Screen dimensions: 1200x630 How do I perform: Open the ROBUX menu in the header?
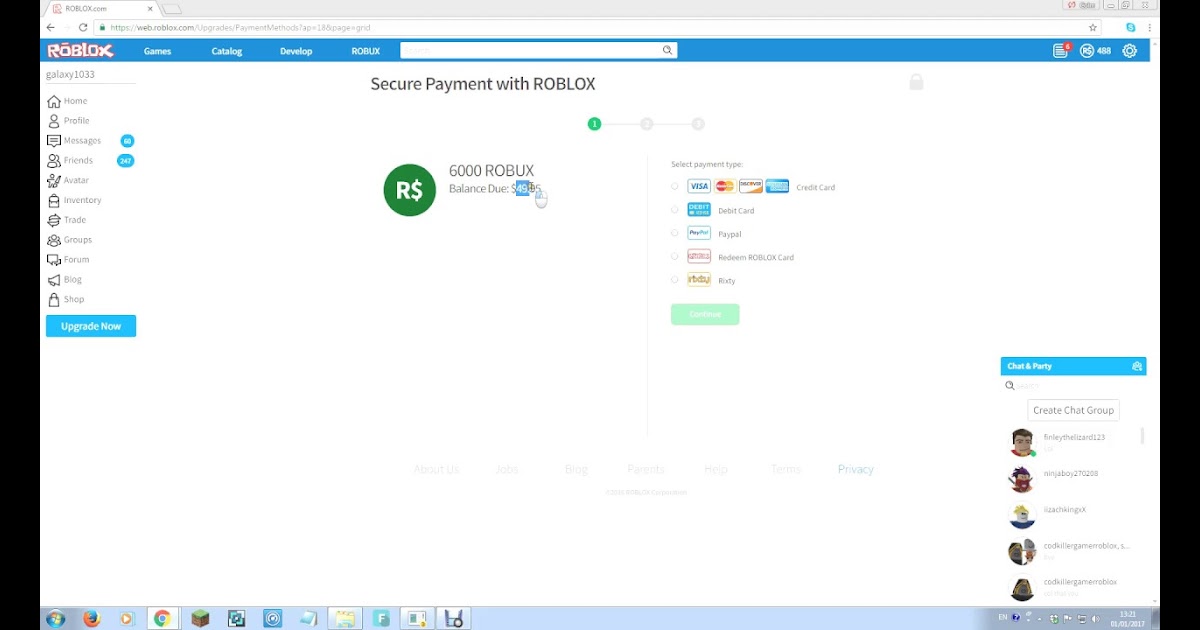pos(366,51)
